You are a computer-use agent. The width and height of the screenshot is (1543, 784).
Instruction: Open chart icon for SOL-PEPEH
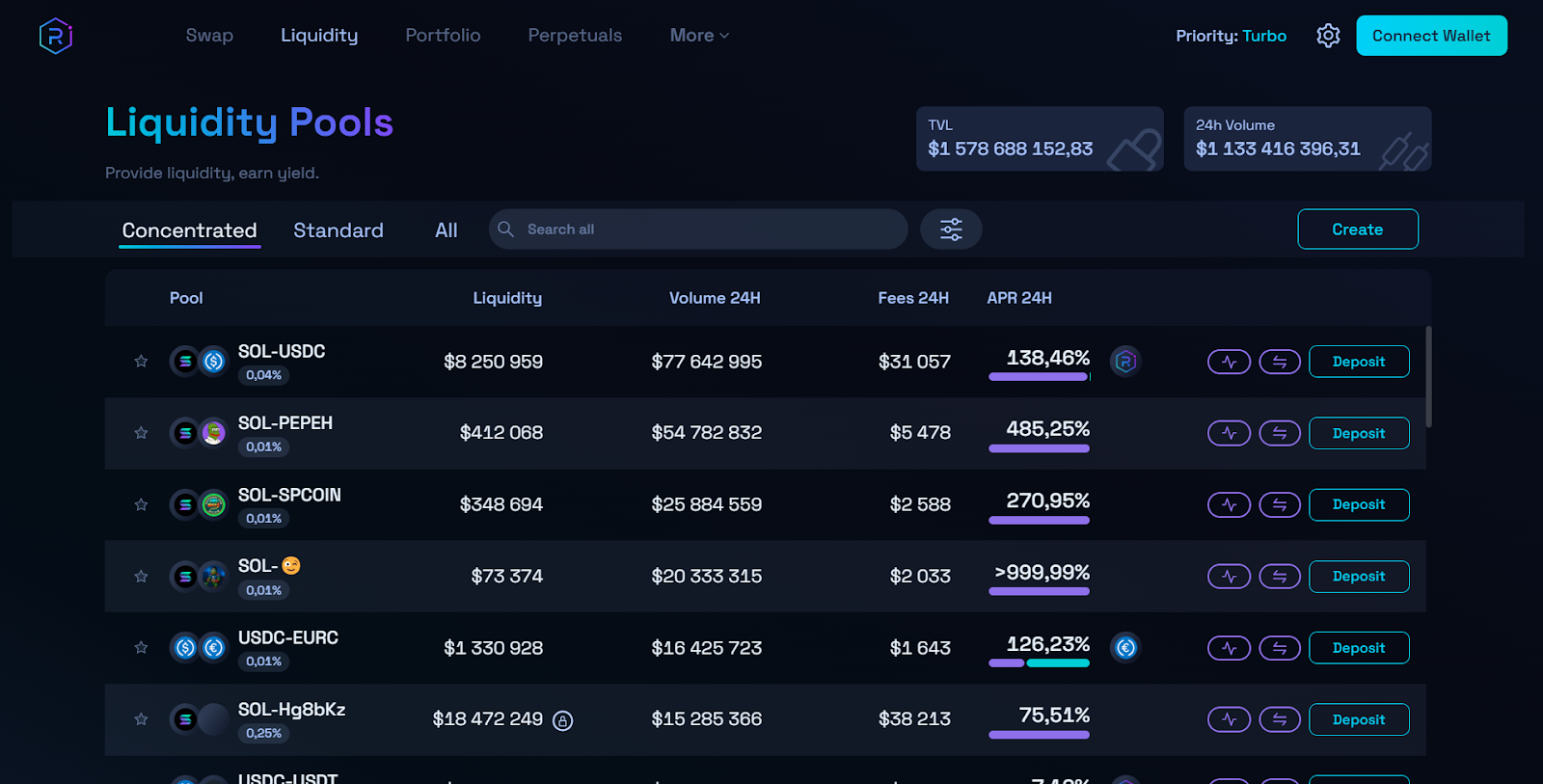pos(1229,433)
